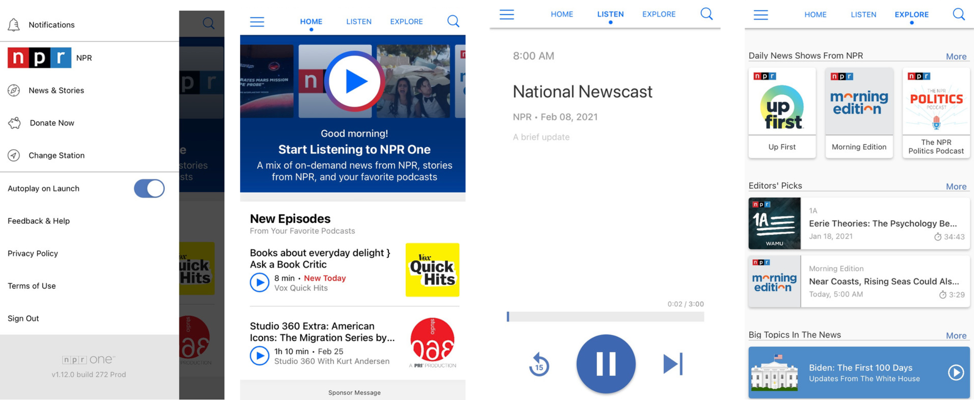
Task: Switch to the EXPLORE tab on Home screen
Action: tap(406, 22)
